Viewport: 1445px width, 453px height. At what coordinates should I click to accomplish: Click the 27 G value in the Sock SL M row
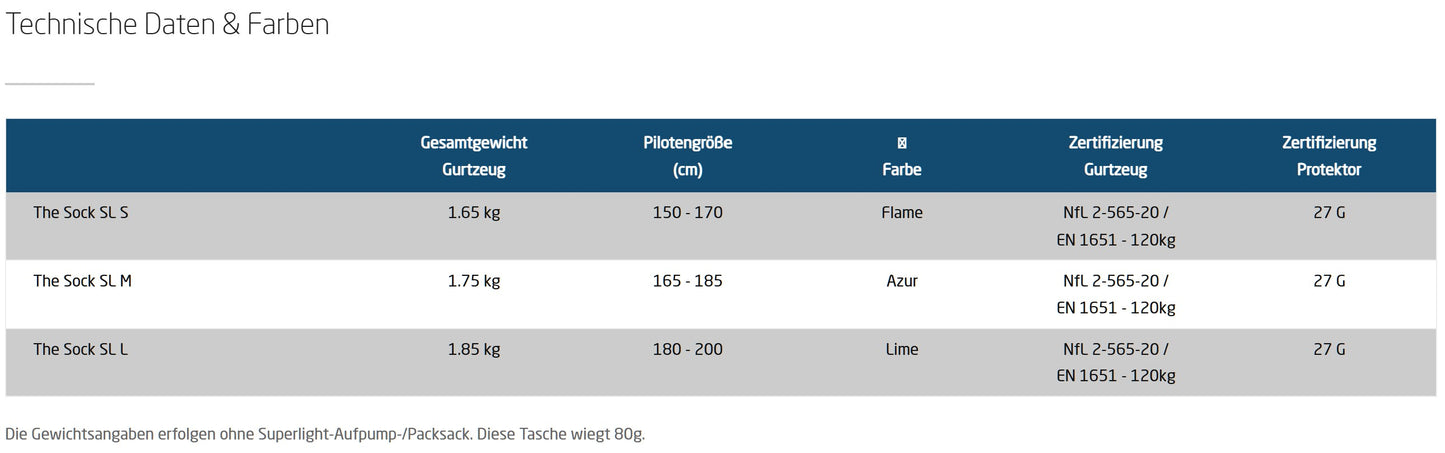(x=1329, y=281)
